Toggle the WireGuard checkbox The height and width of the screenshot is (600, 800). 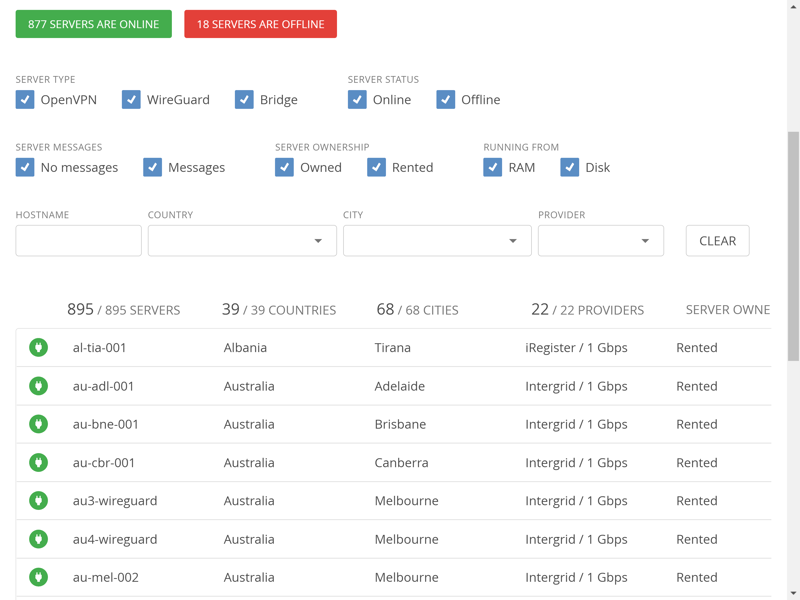point(131,99)
